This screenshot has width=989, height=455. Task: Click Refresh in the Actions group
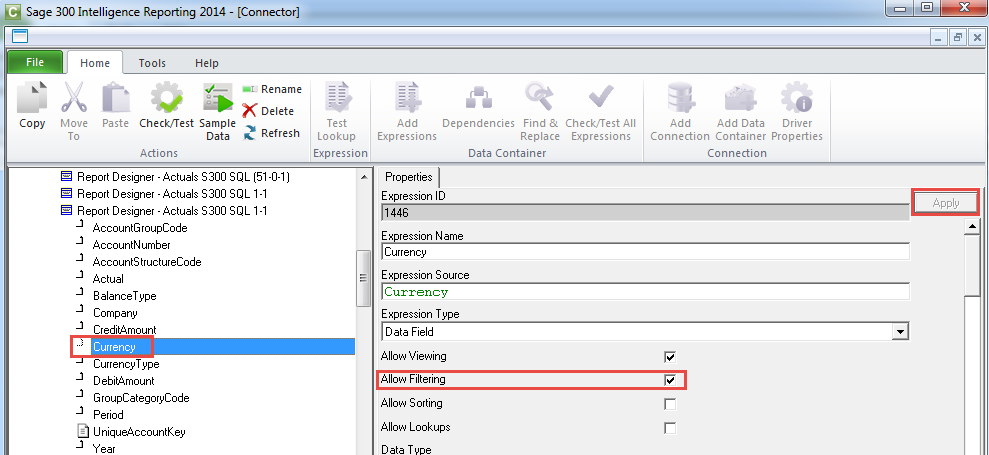pos(271,133)
